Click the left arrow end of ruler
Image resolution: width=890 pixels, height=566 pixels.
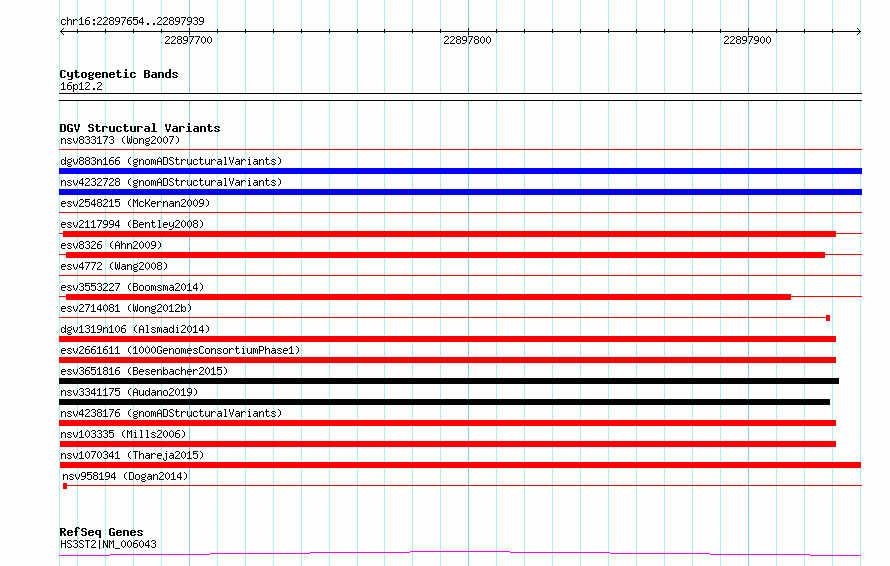coord(62,32)
